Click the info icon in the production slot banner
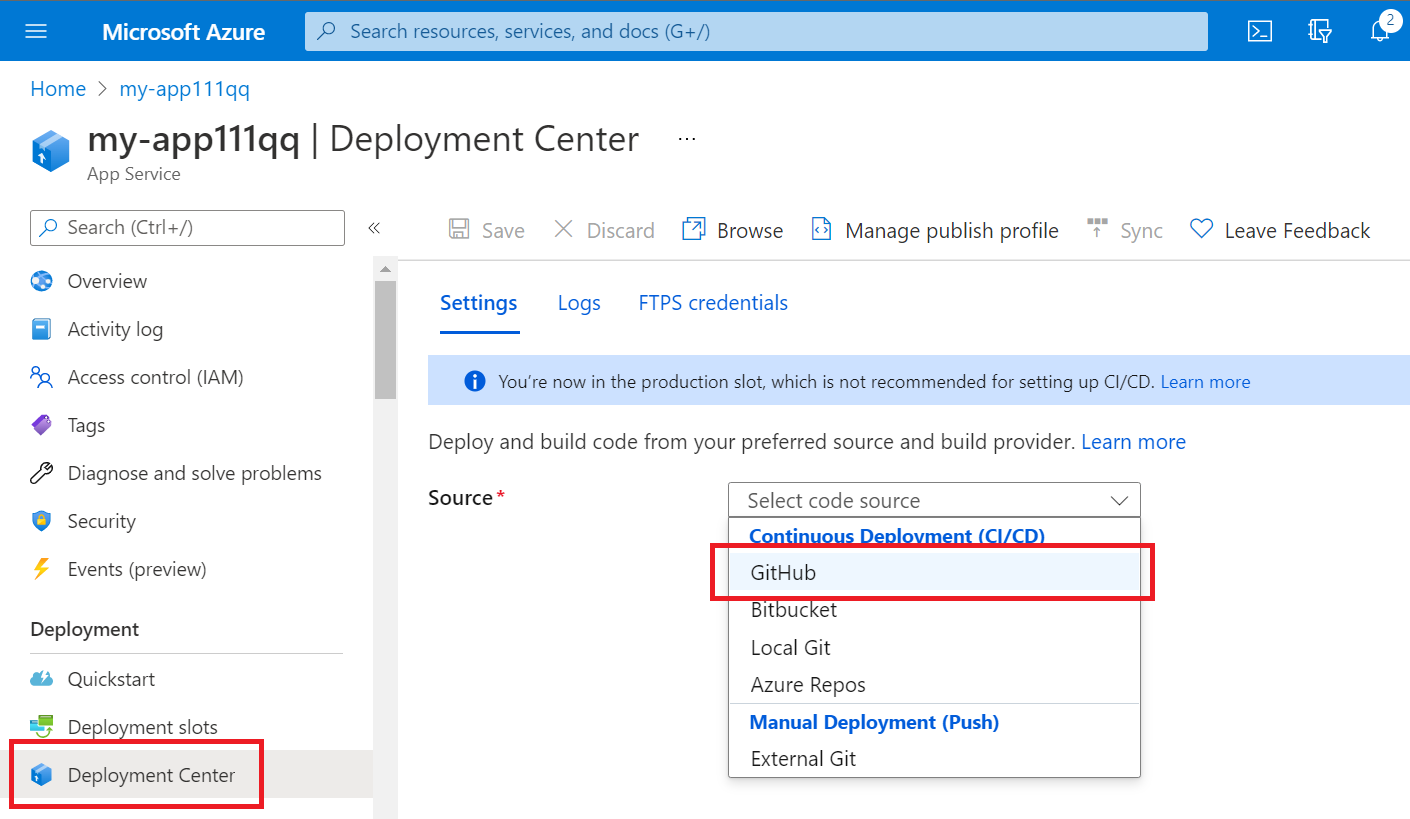 point(475,382)
